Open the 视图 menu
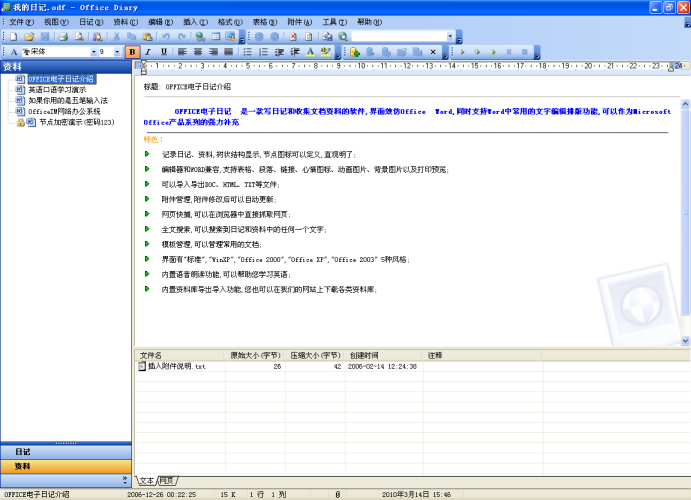The image size is (691, 500). (x=56, y=22)
